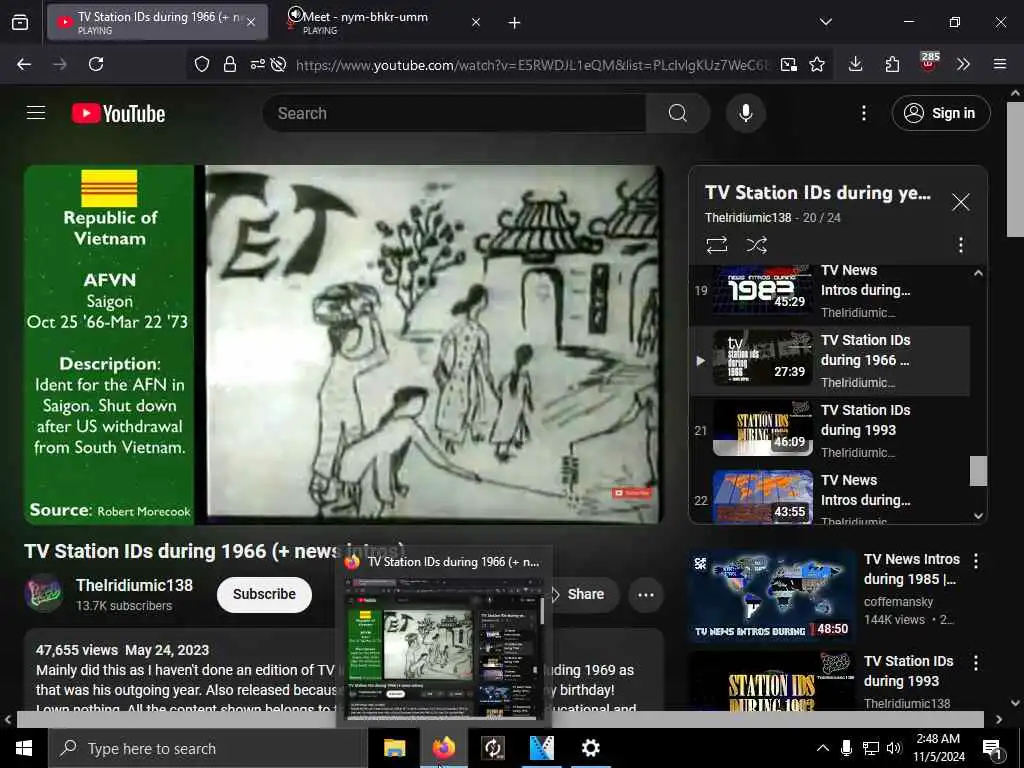Open the YouTube guide hamburger menu

(x=36, y=113)
